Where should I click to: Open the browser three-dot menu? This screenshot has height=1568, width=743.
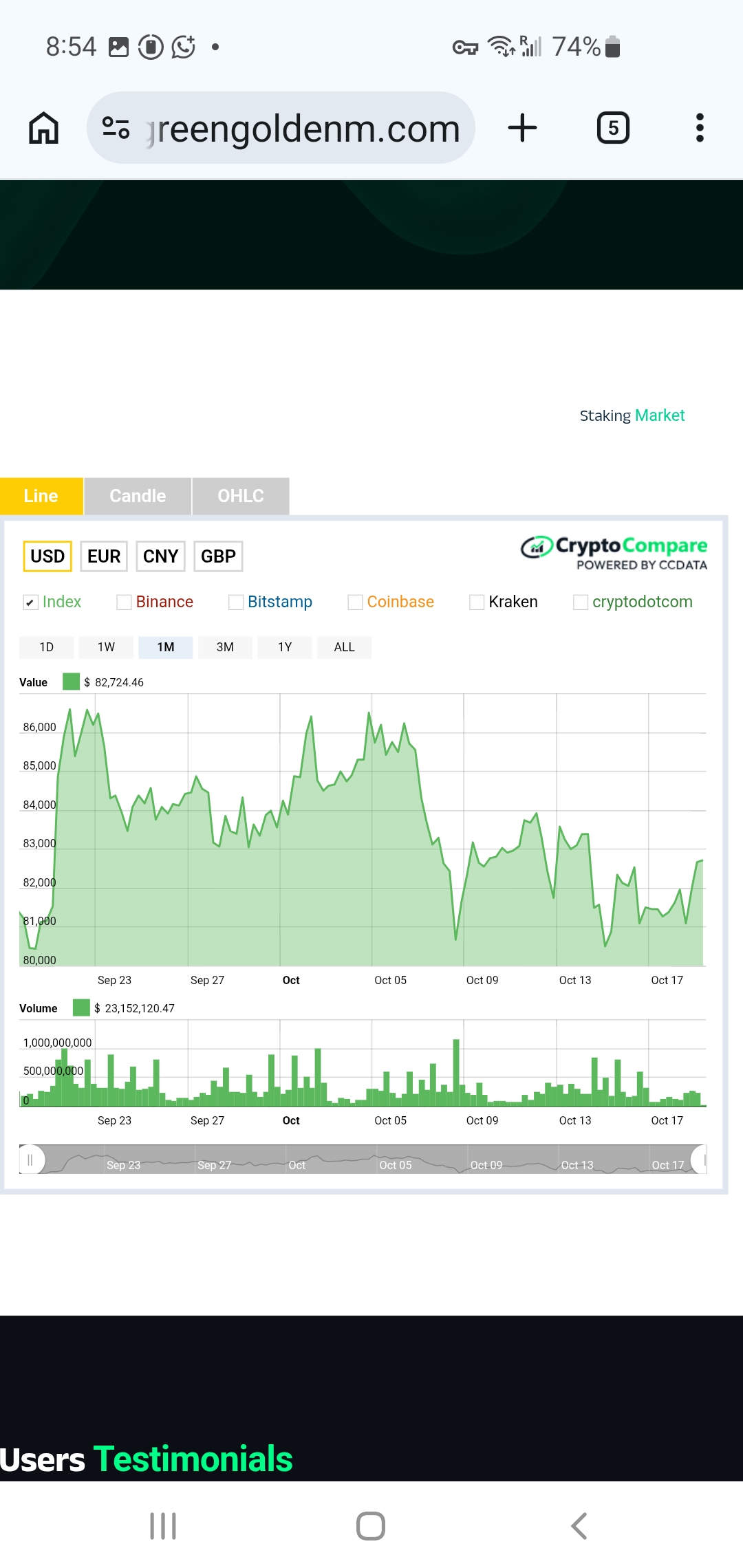click(700, 128)
